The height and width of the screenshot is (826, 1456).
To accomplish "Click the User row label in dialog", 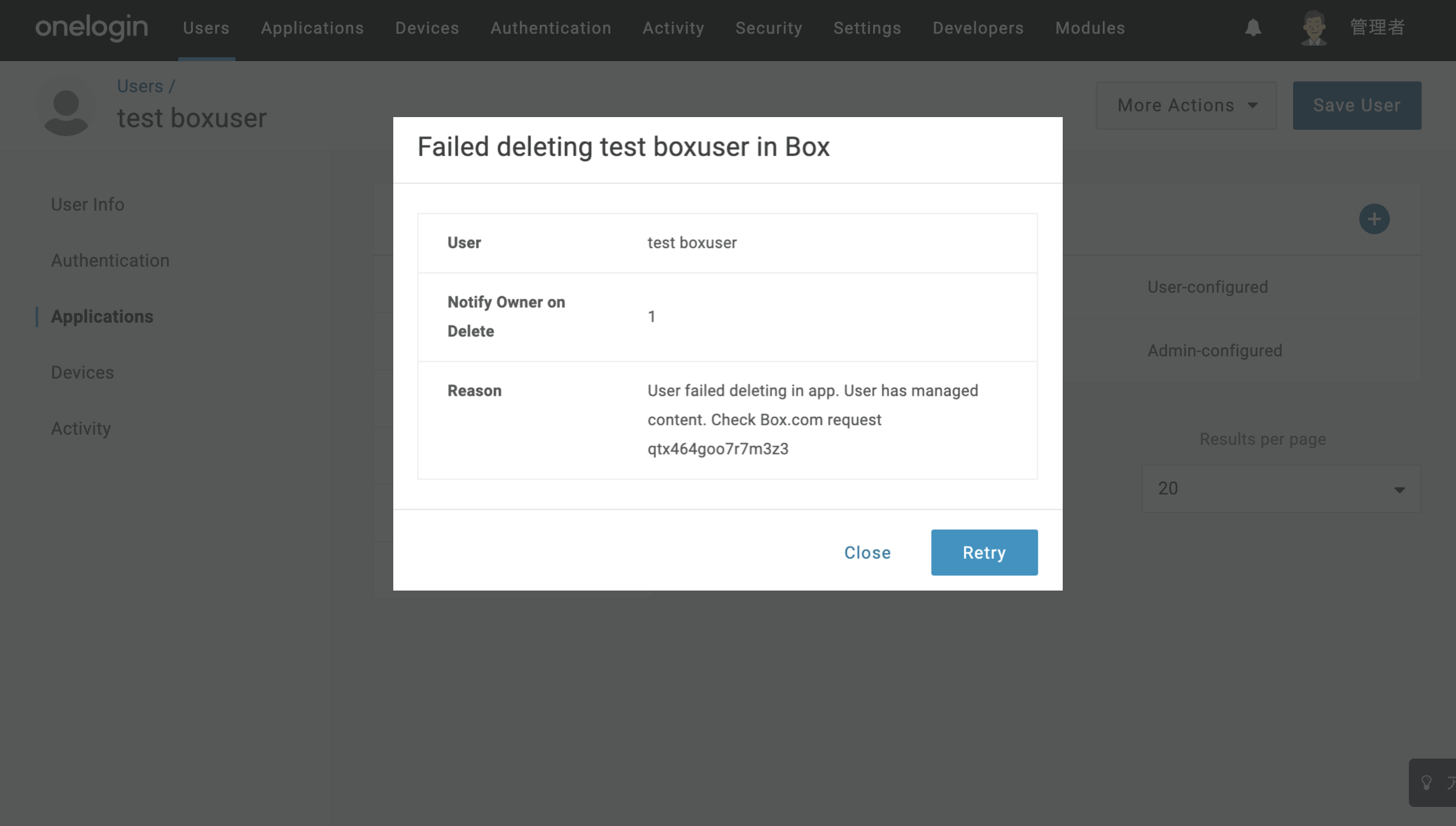I will coord(464,242).
